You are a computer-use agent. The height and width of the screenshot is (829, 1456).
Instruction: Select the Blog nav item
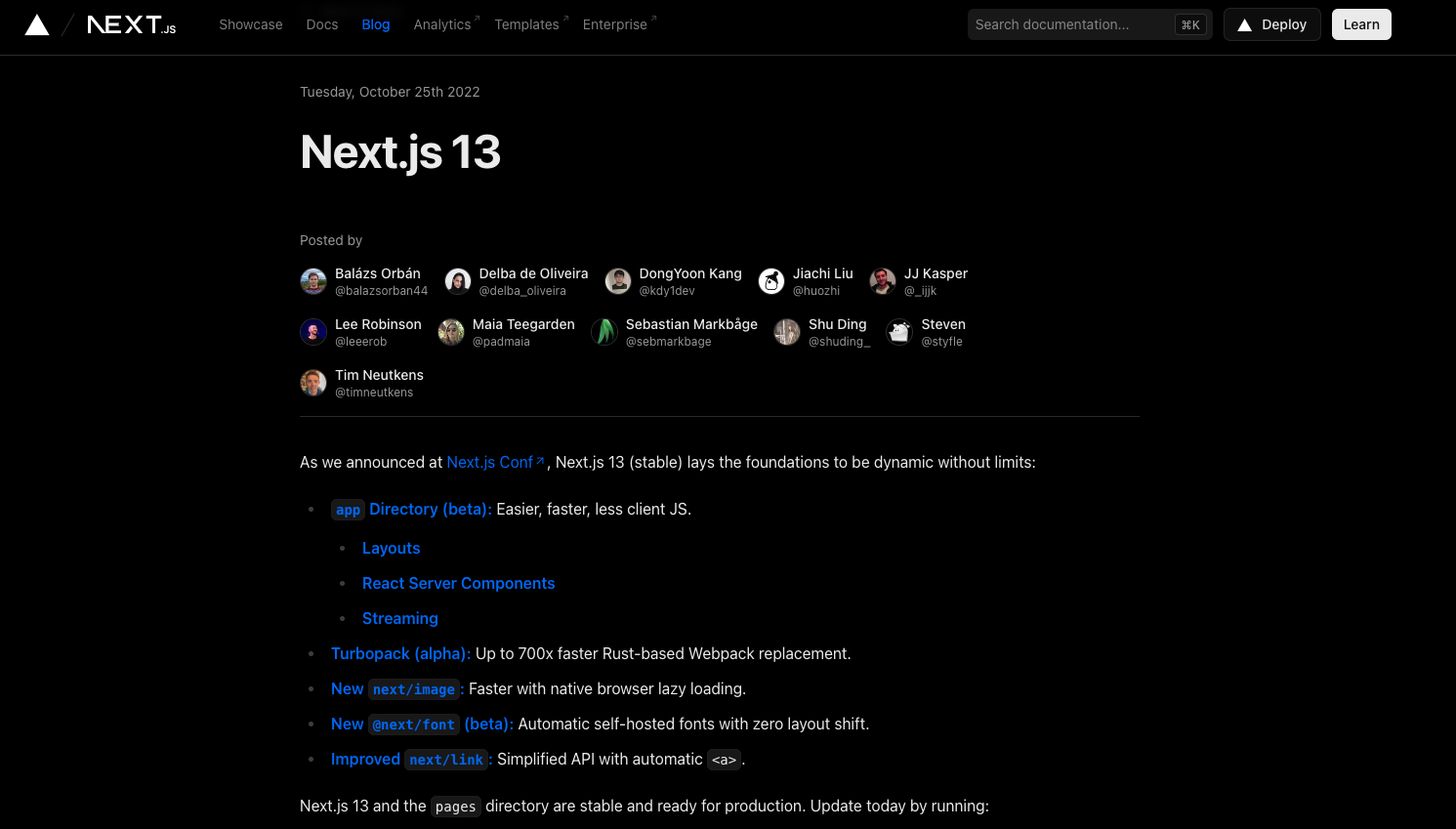[x=376, y=24]
